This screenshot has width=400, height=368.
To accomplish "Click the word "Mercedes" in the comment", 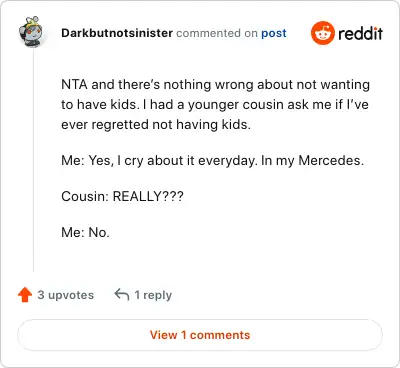I will click(329, 161).
